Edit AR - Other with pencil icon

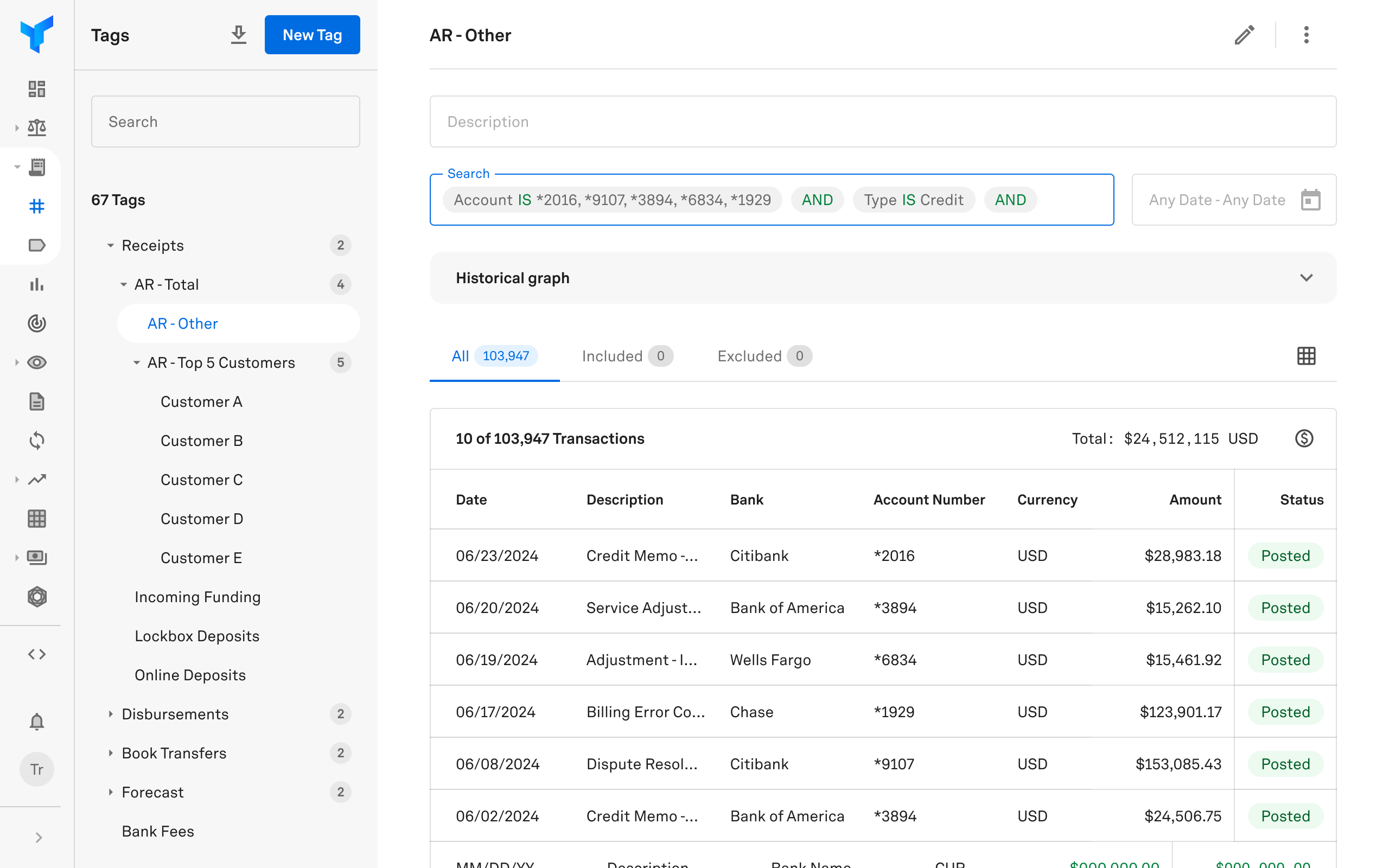point(1244,35)
